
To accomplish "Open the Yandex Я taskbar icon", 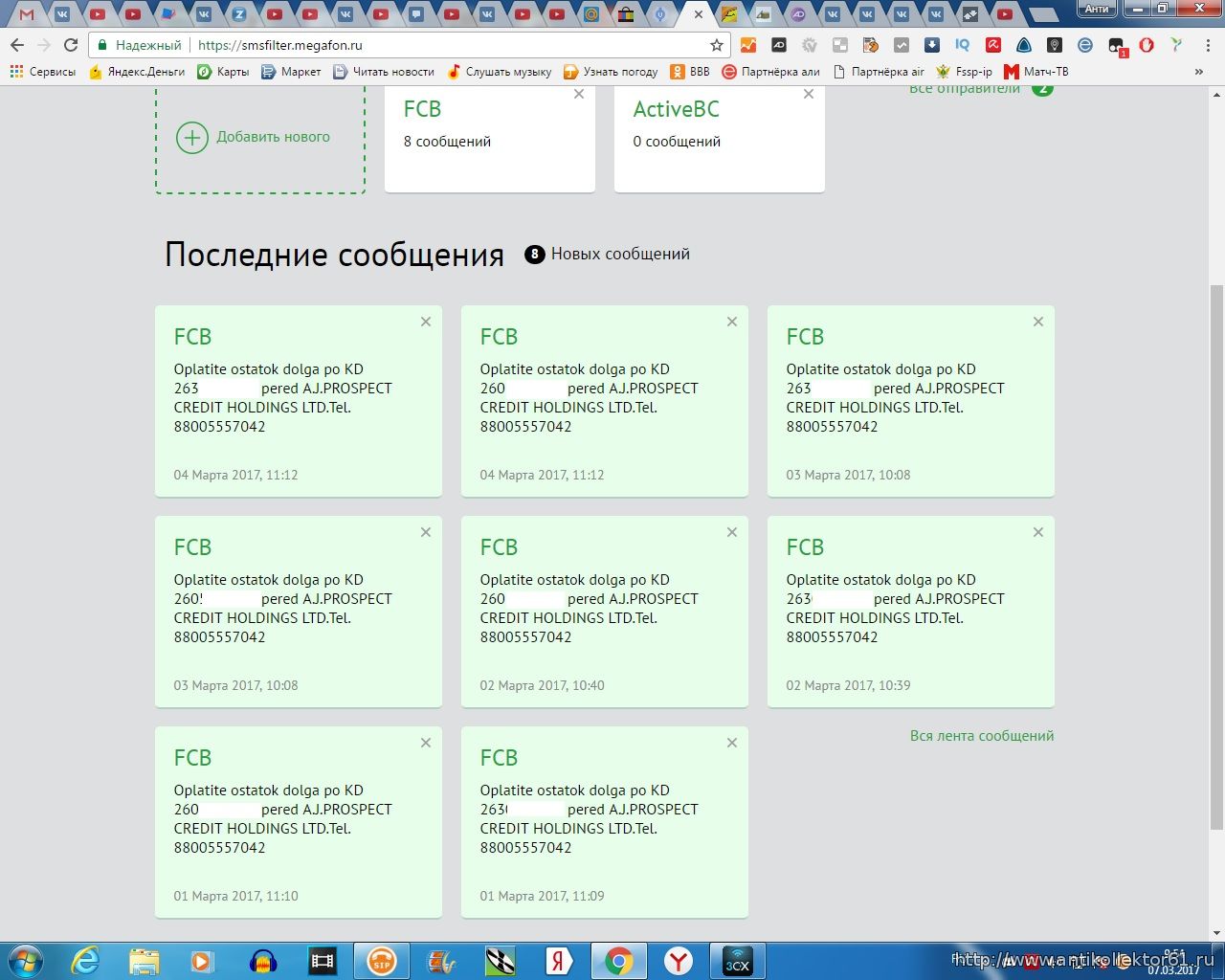I will pos(560,961).
